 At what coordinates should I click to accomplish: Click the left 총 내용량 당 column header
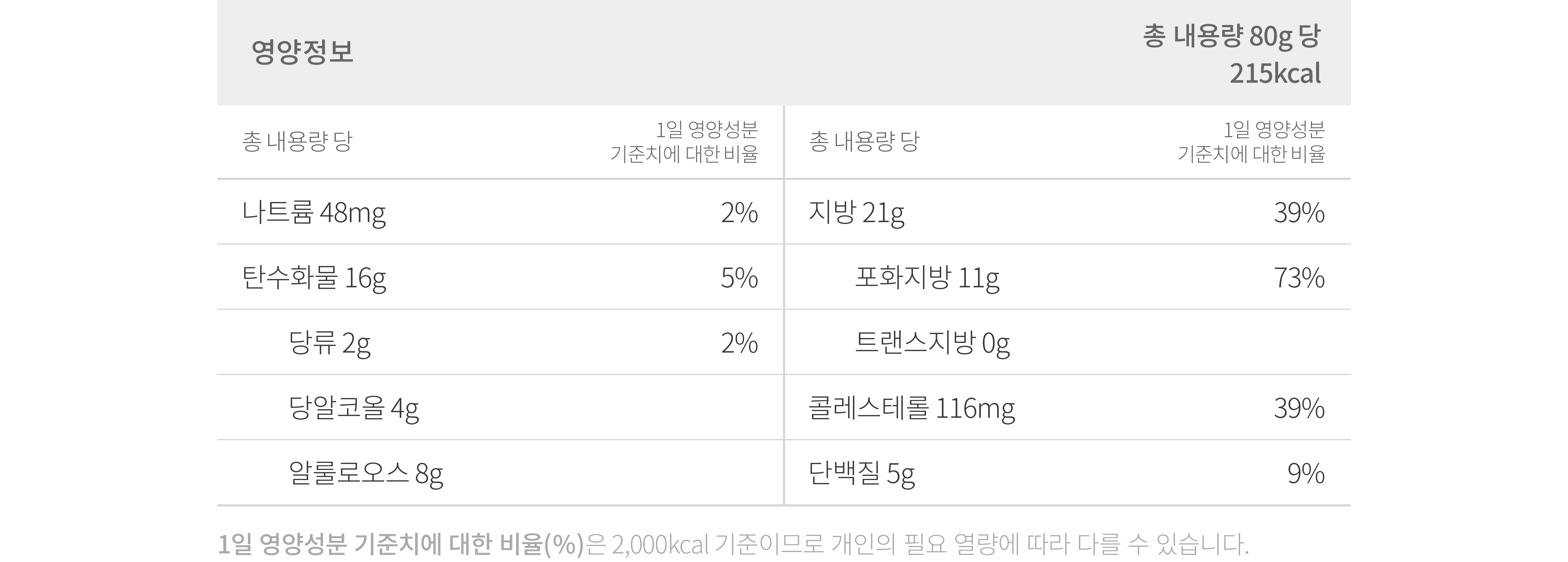coord(297,141)
